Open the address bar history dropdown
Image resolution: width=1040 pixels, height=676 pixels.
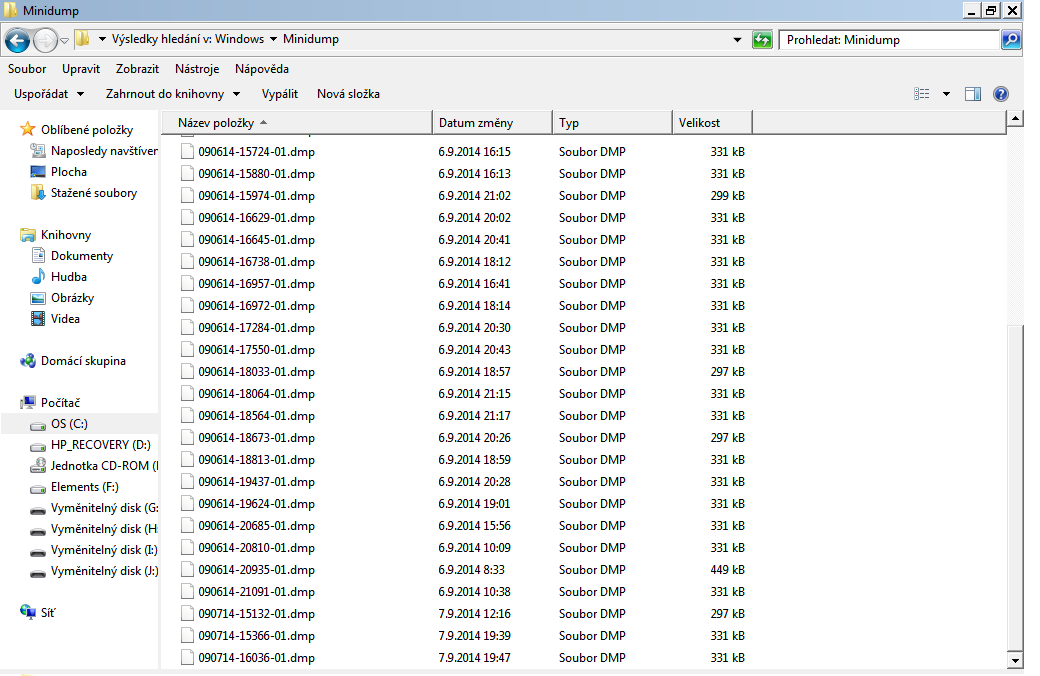[738, 40]
